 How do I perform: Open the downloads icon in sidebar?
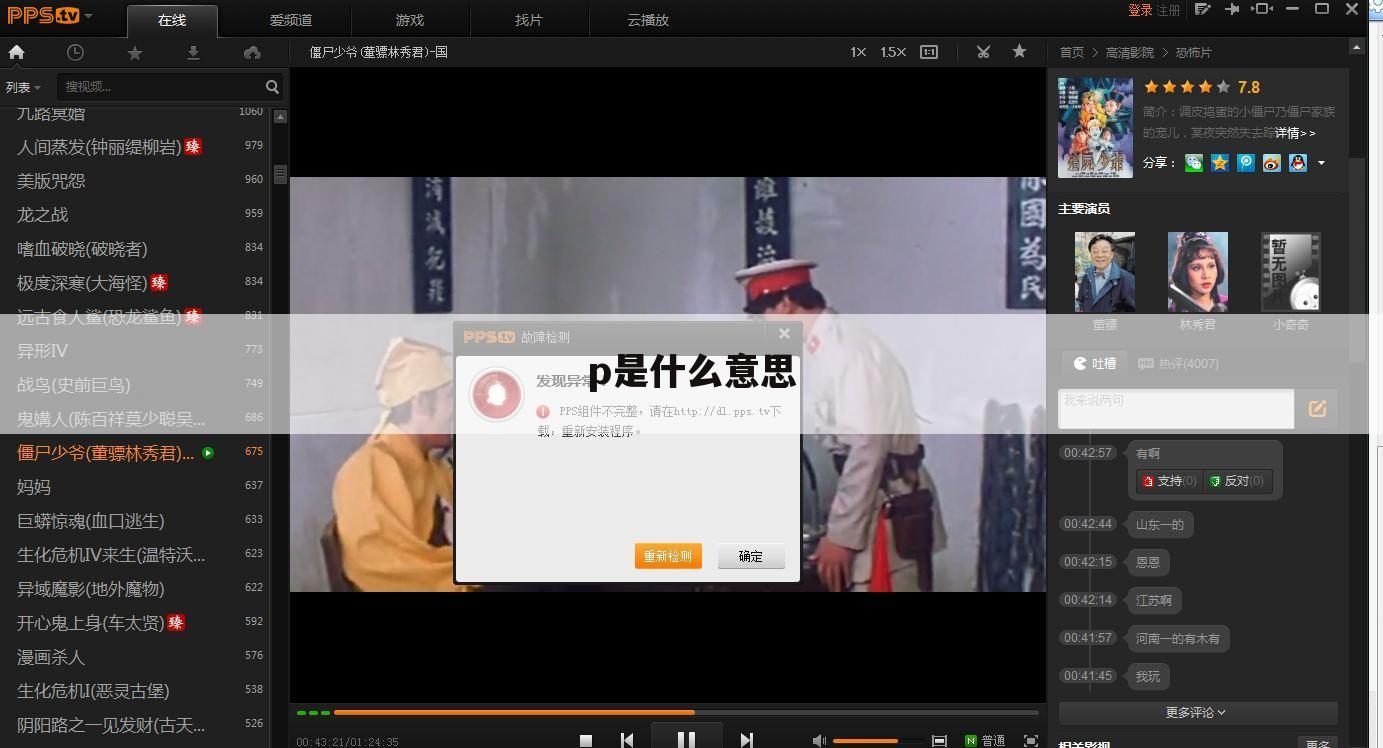(x=193, y=52)
